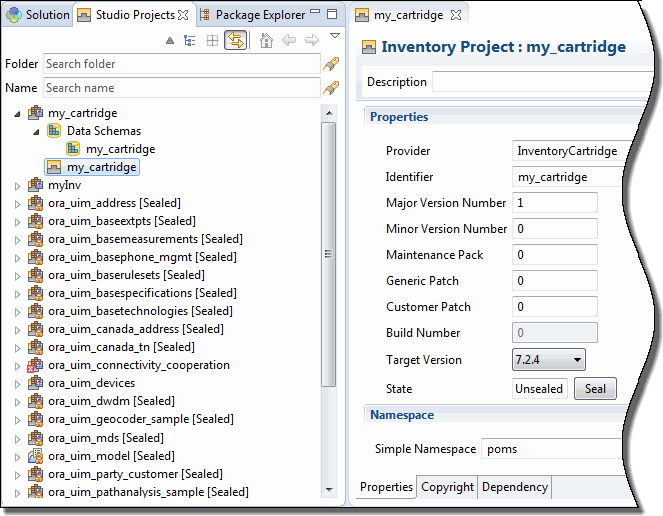Click the hierarchical tree layout icon
The height and width of the screenshot is (516, 663).
189,41
